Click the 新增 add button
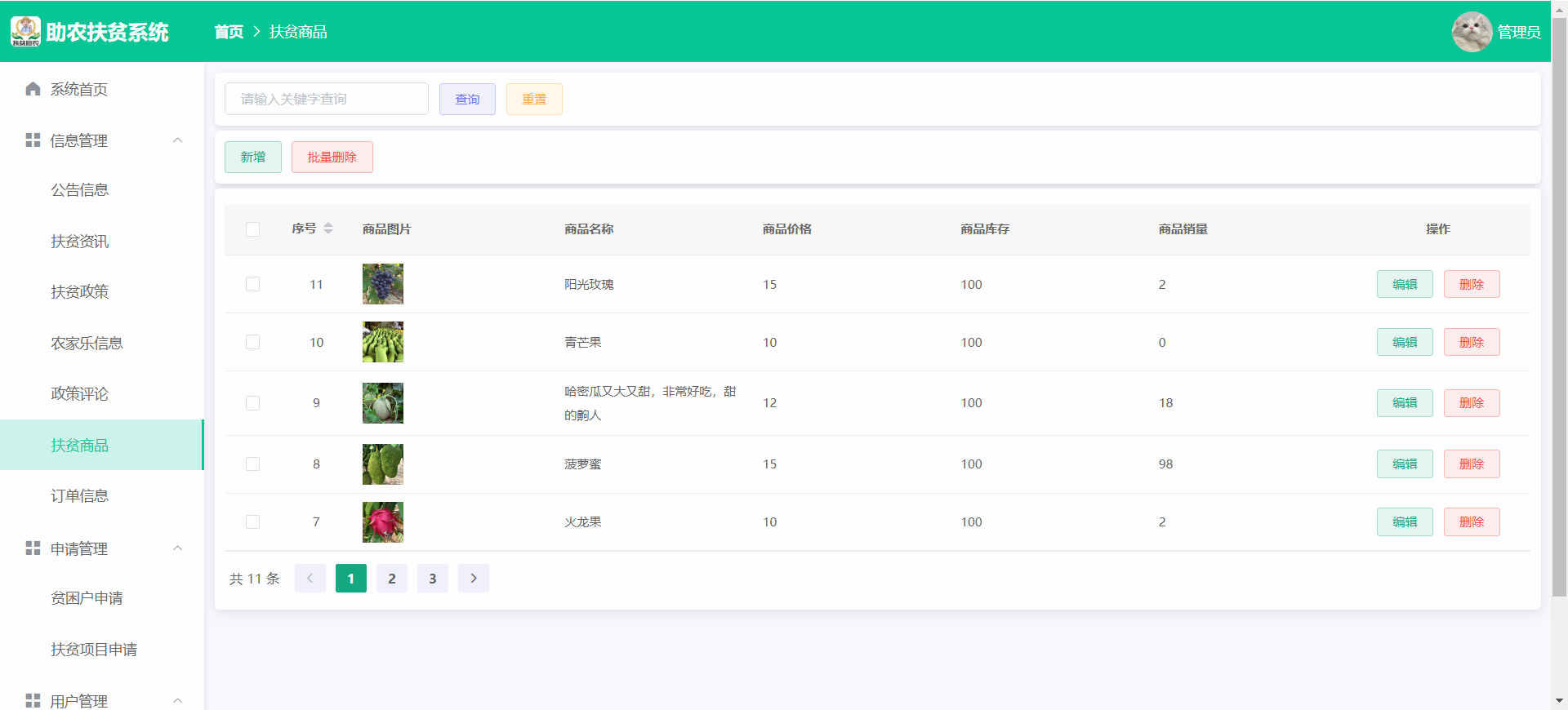This screenshot has width=1568, height=710. coord(253,157)
